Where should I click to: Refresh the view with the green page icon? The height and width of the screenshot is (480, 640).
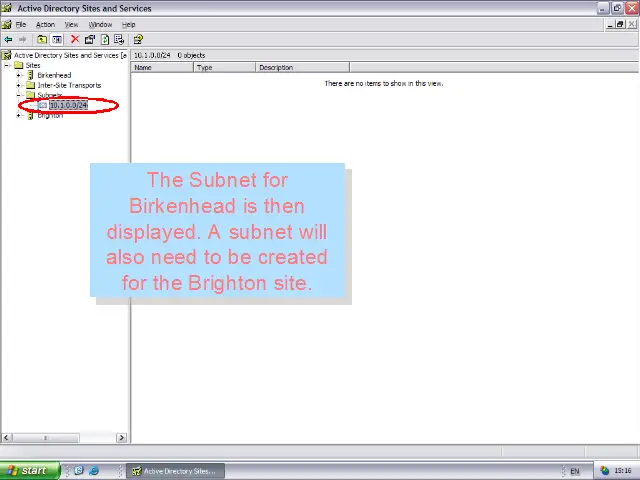click(105, 40)
